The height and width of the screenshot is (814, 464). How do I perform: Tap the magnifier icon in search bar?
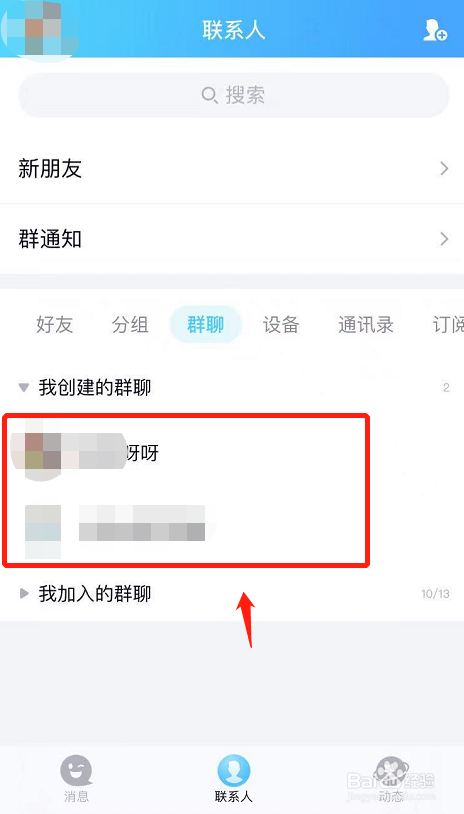click(209, 96)
